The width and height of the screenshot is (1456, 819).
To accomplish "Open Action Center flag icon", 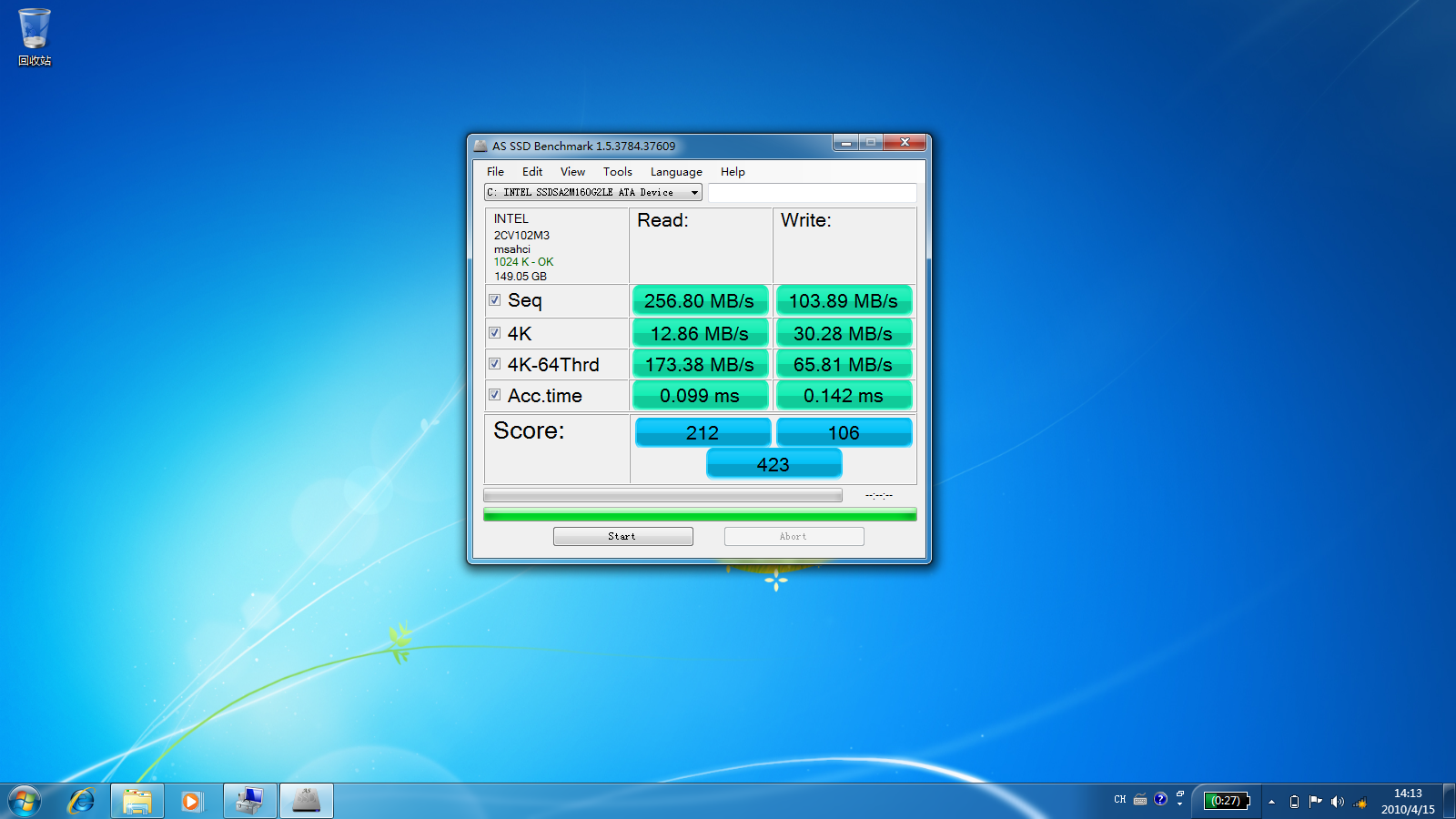I will tap(1315, 801).
